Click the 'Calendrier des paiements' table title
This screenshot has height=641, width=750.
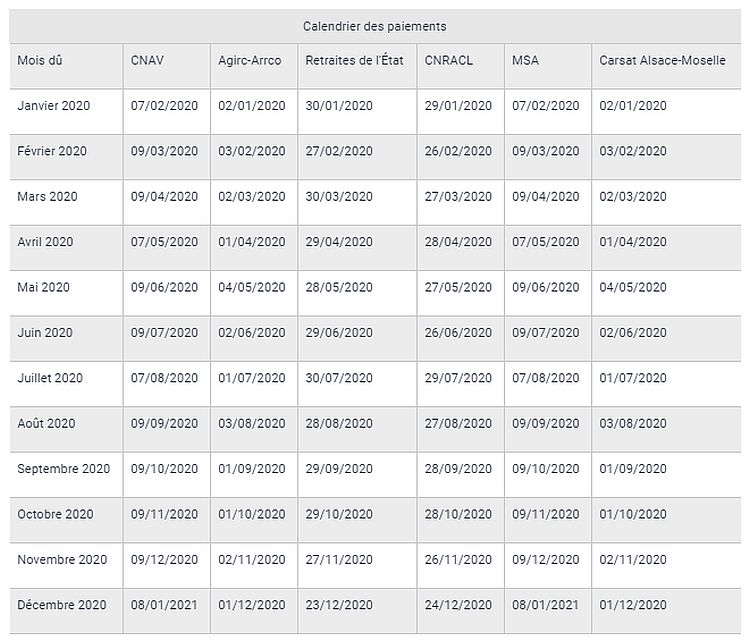click(x=375, y=26)
